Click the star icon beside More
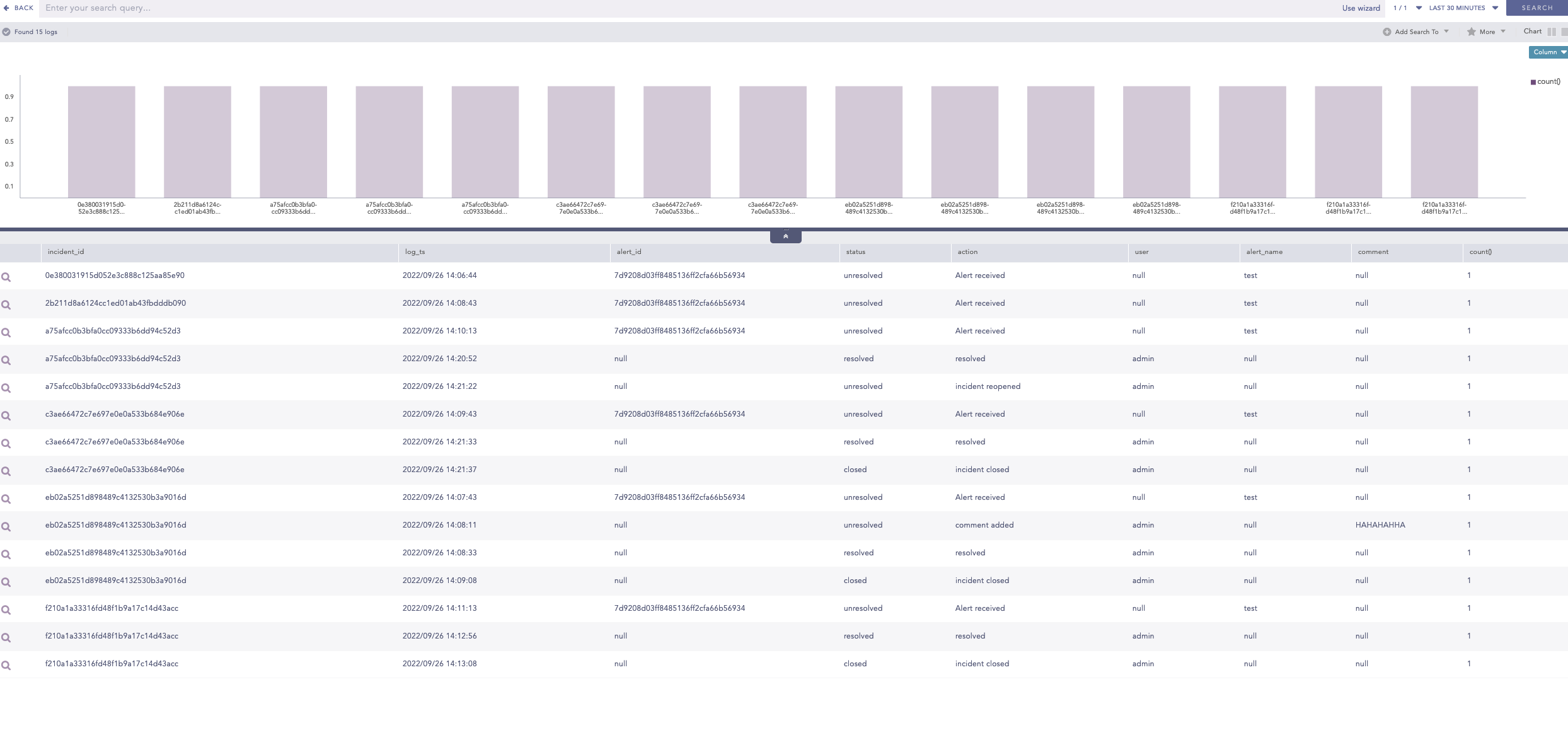 (x=1471, y=32)
